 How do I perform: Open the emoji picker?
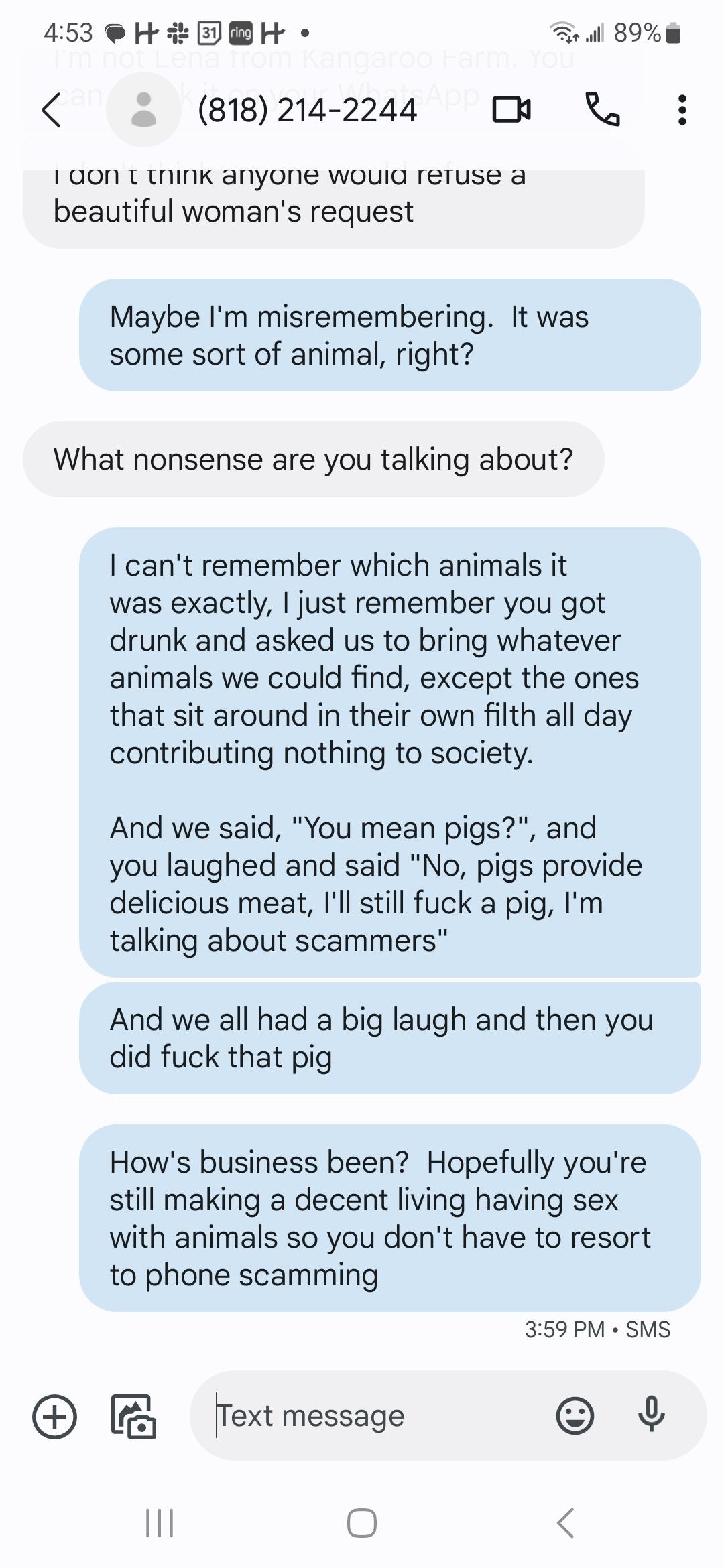575,1416
